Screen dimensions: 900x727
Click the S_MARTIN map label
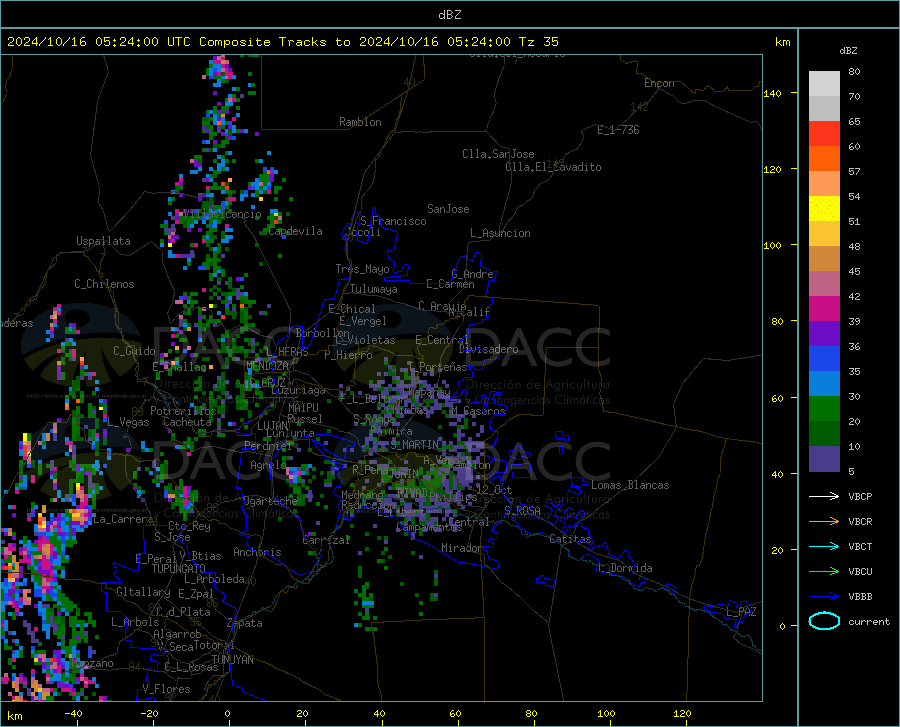click(x=414, y=445)
